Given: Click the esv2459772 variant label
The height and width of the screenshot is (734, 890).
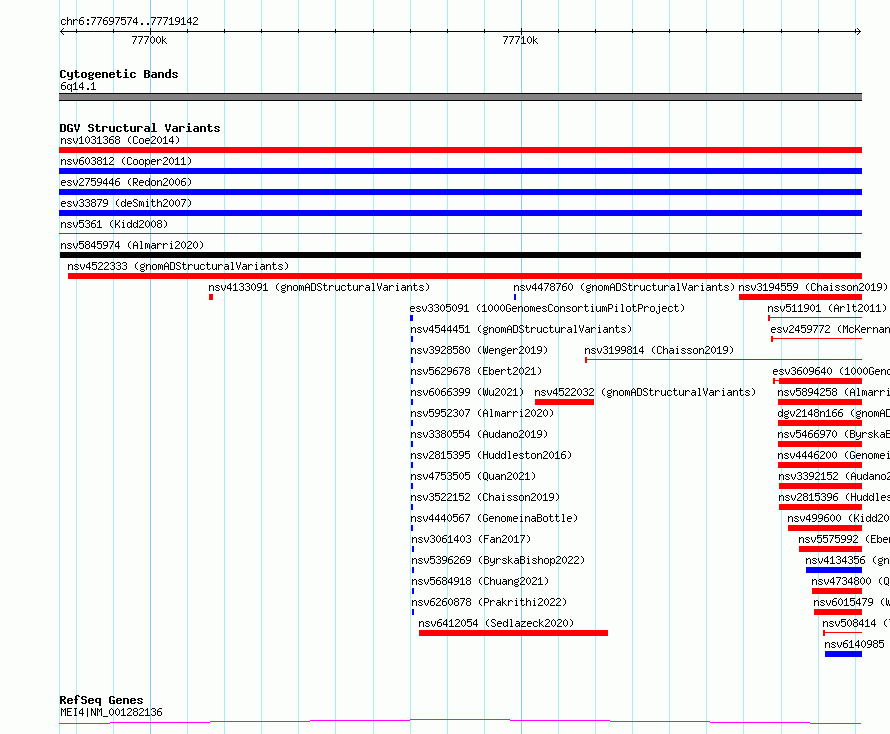Looking at the screenshot, I should (830, 329).
